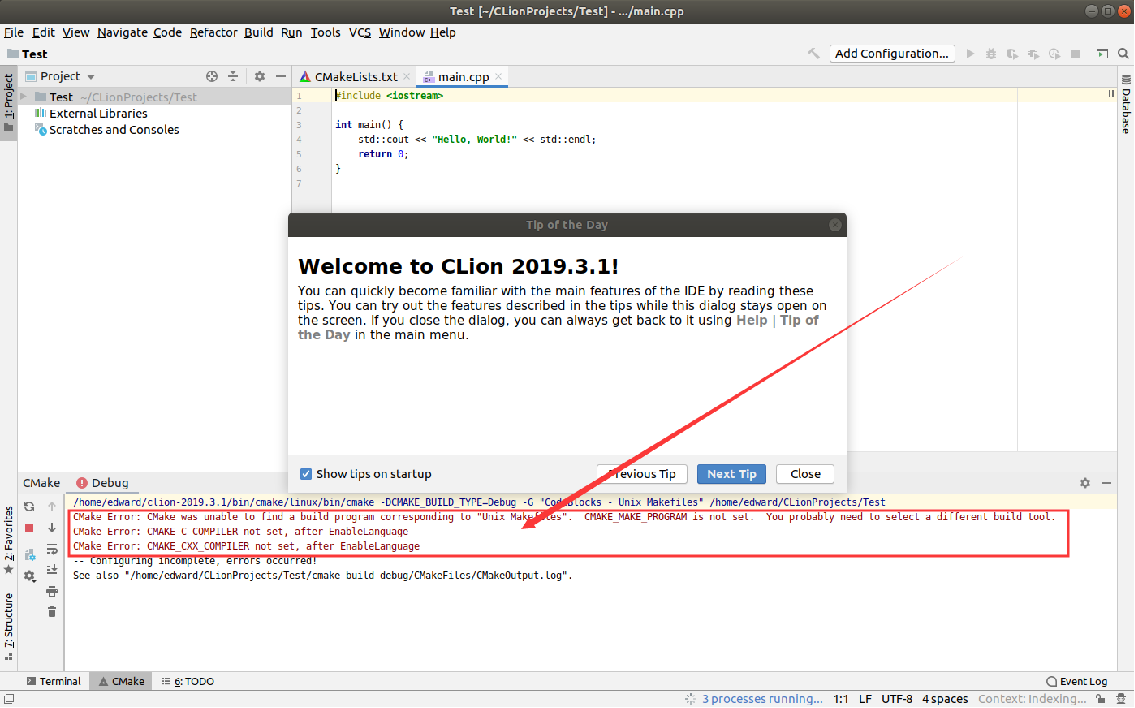Open the Terminal tool window
1135x708 pixels.
pos(53,681)
